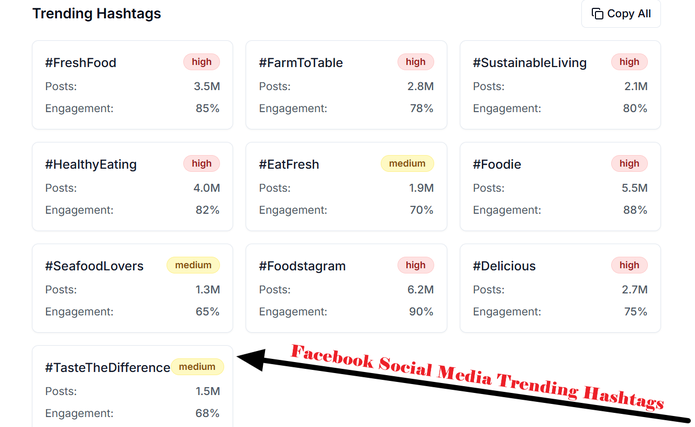The image size is (695, 427).
Task: Click the copy icon in Copy All
Action: tap(597, 14)
